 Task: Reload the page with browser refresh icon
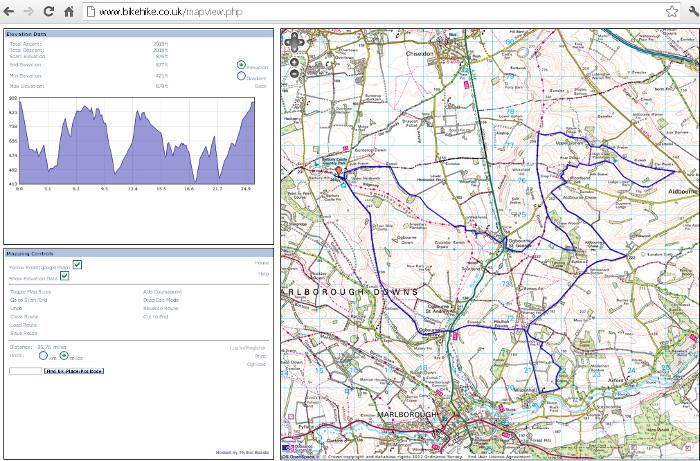tap(49, 11)
